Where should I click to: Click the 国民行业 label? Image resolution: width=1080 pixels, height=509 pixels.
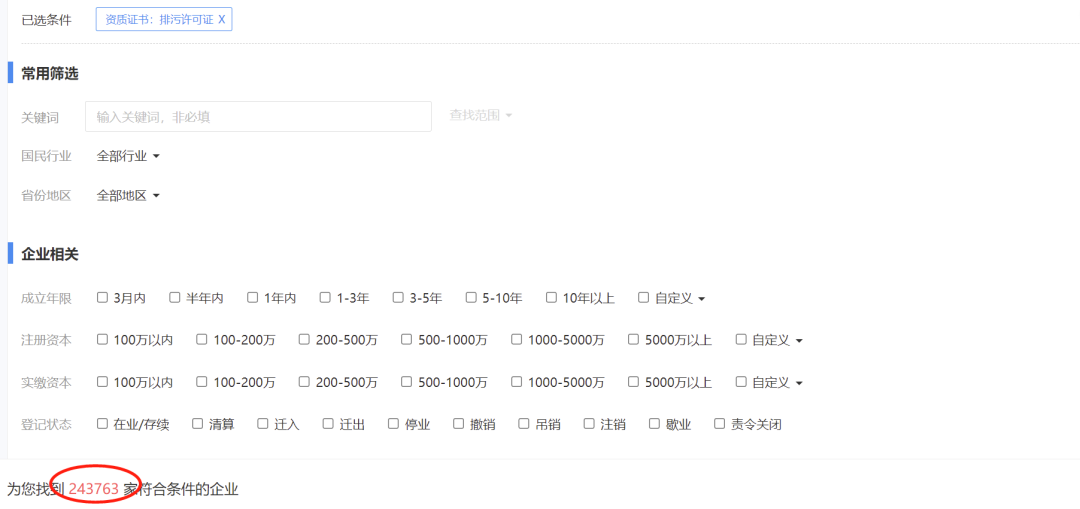[x=47, y=156]
